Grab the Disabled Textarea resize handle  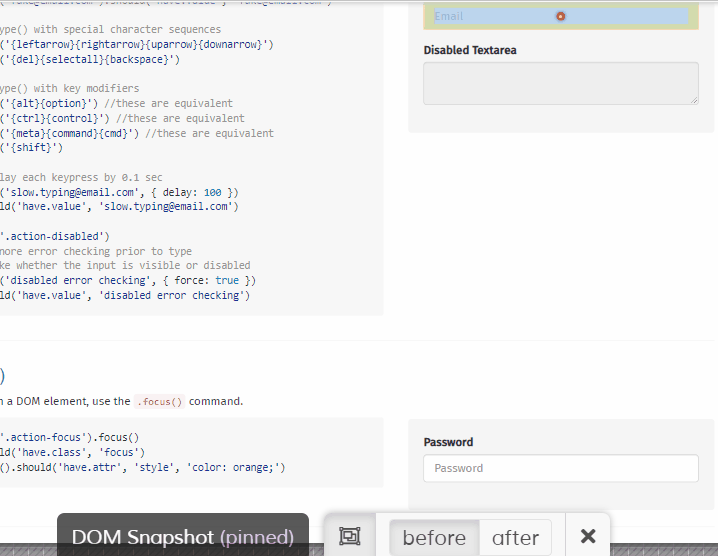[x=694, y=100]
